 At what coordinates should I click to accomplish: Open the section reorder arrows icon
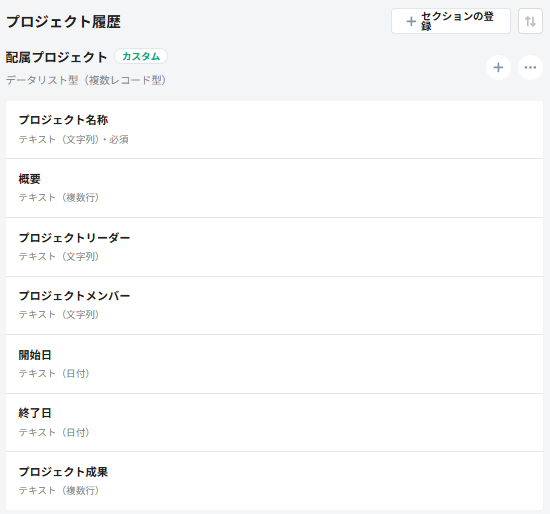coord(530,21)
